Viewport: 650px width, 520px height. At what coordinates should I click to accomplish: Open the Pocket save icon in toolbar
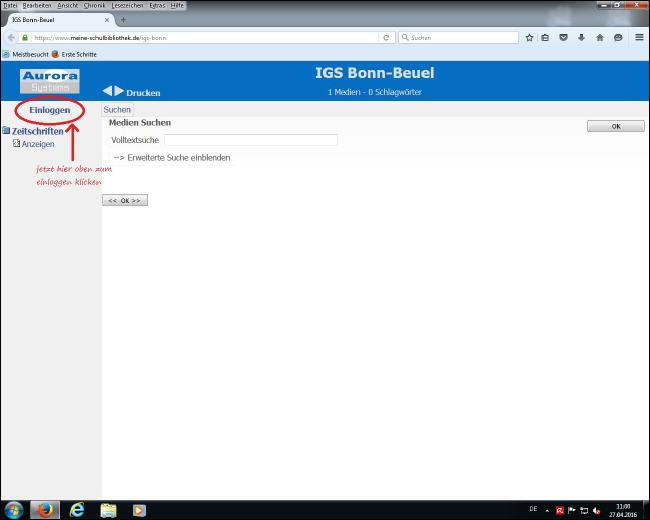[563, 37]
